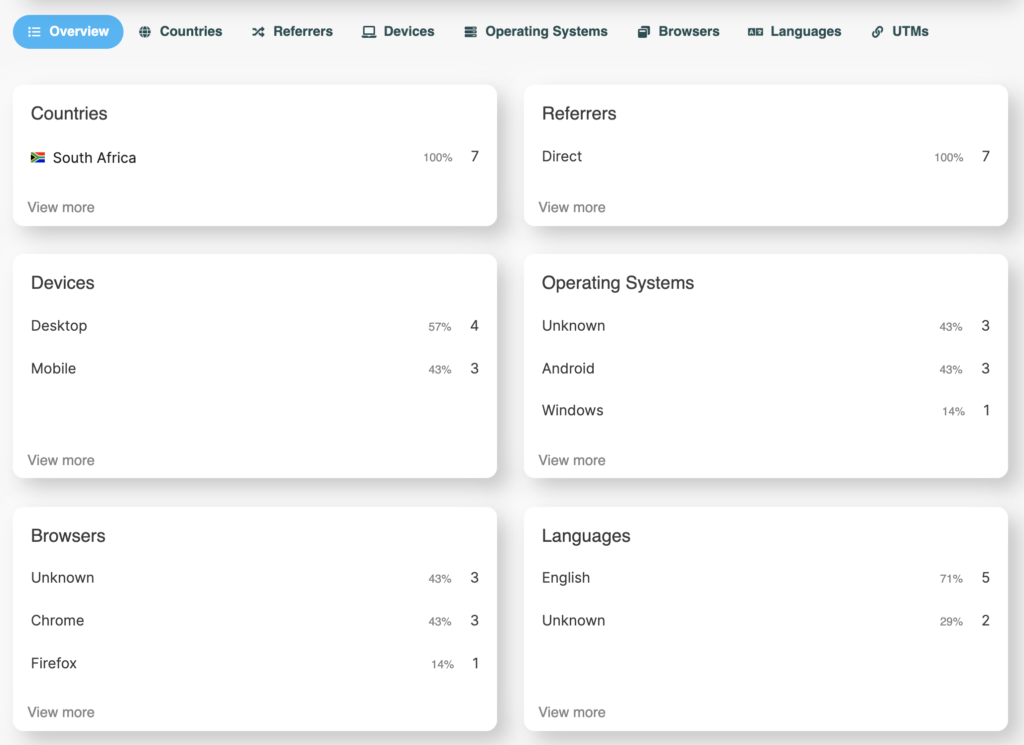Click View more in Operating Systems card

(x=572, y=460)
